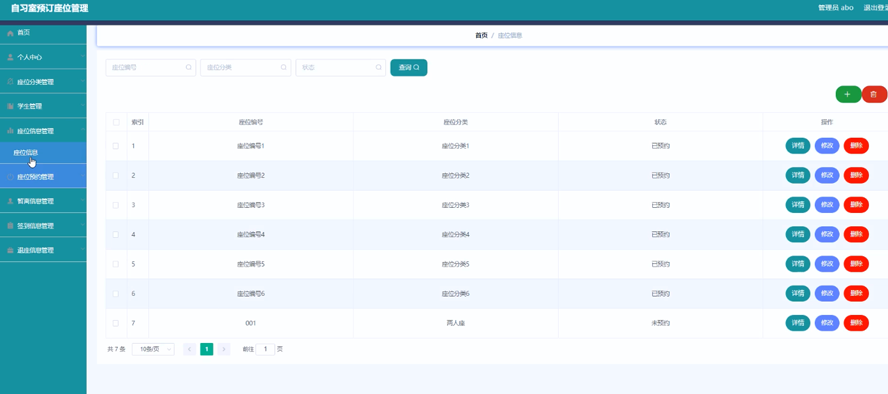Click the chart icon beside 座位信息管理
This screenshot has height=394, width=888.
point(10,131)
